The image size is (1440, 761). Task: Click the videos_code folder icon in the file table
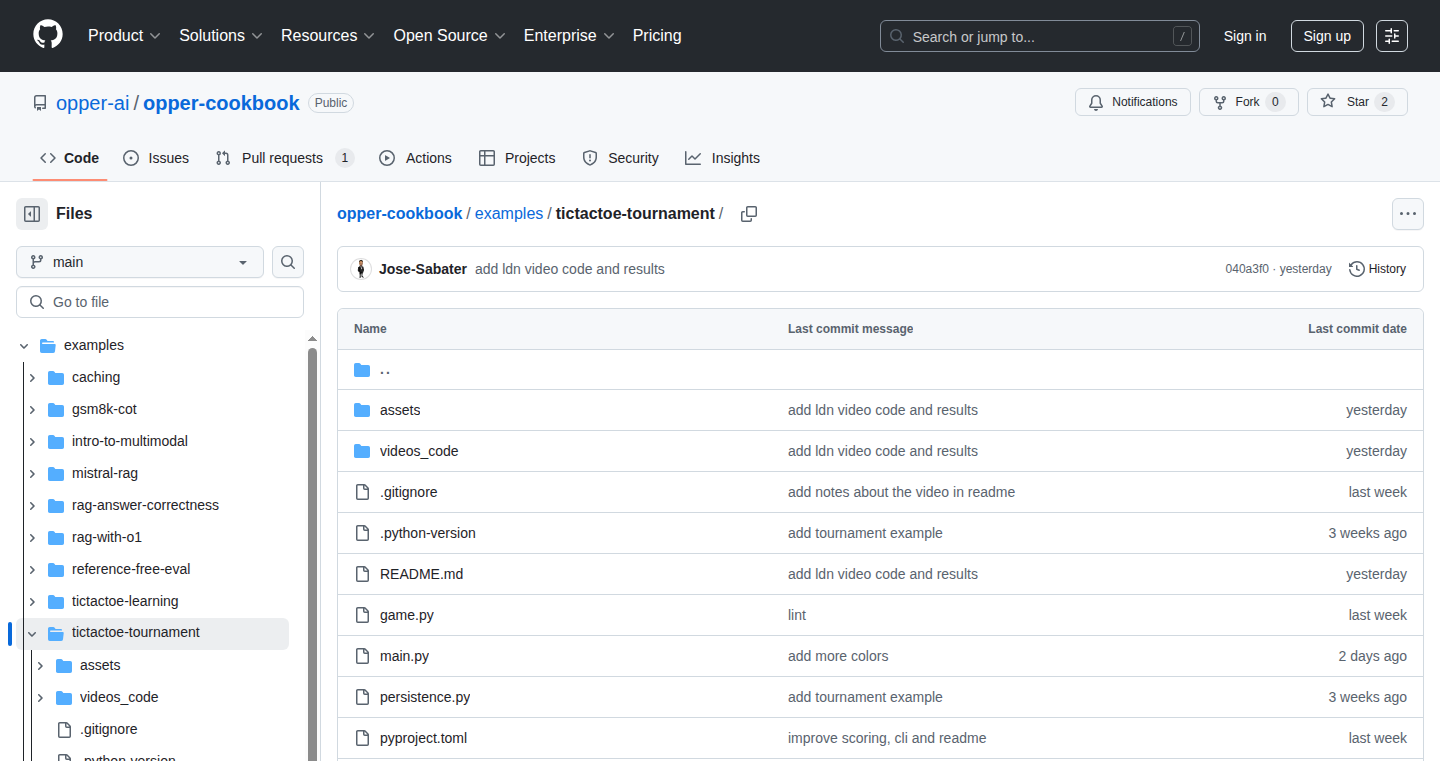(x=362, y=451)
